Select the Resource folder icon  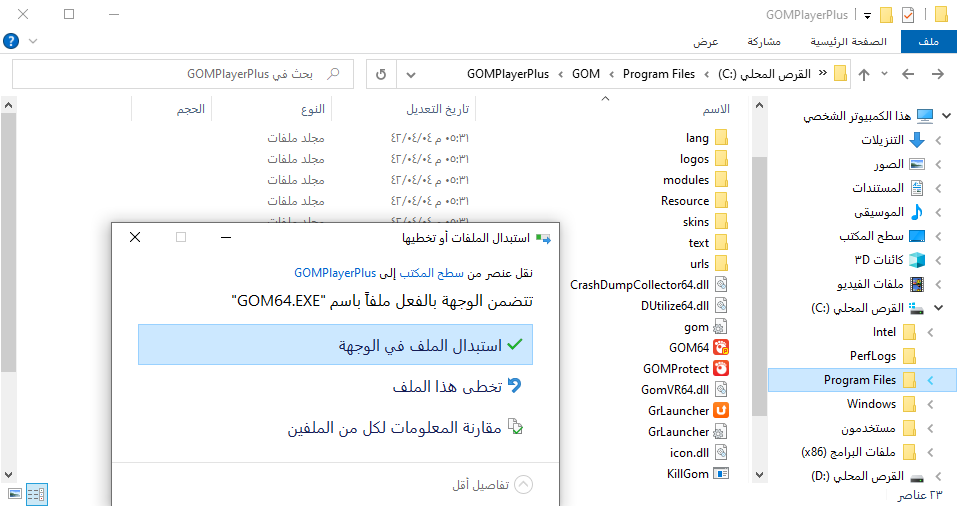(721, 201)
